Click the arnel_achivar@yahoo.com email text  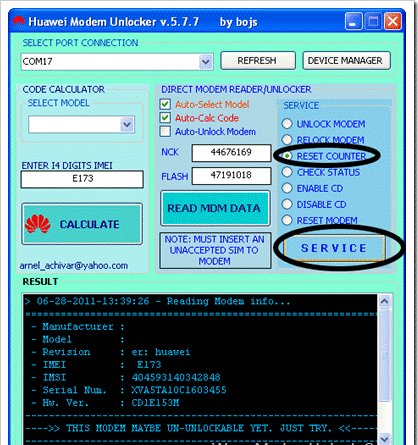pyautogui.click(x=74, y=266)
